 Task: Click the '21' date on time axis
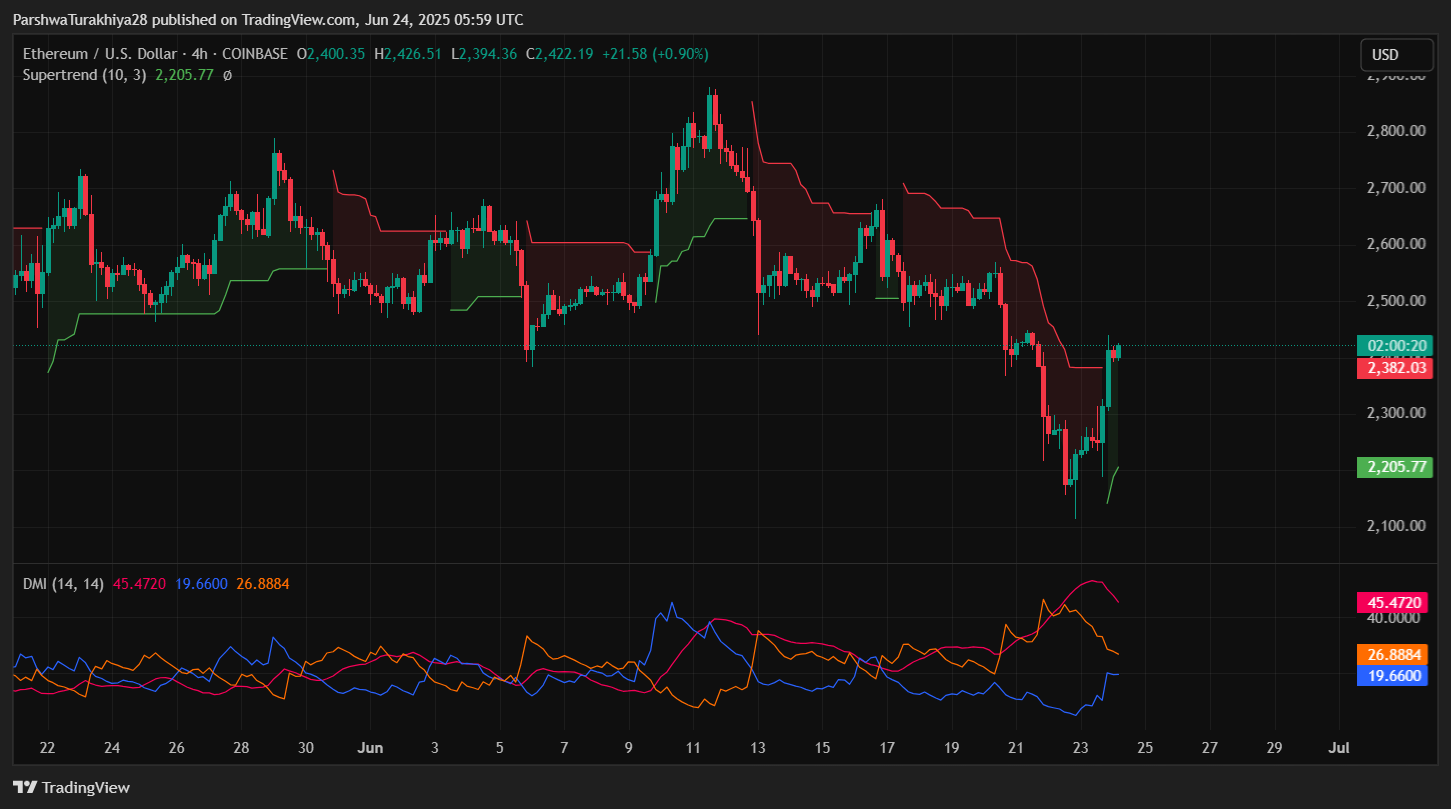tap(1016, 748)
